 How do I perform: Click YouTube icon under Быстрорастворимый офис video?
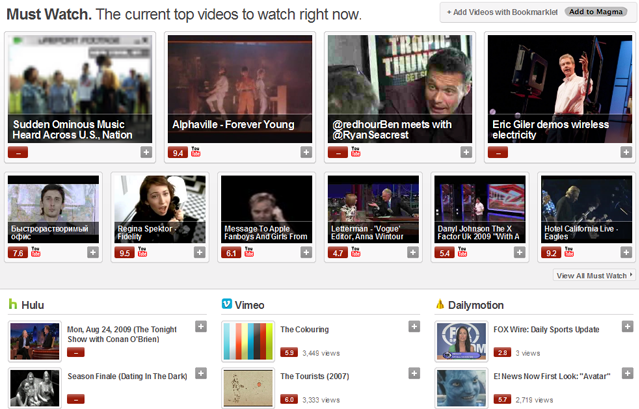pos(35,252)
